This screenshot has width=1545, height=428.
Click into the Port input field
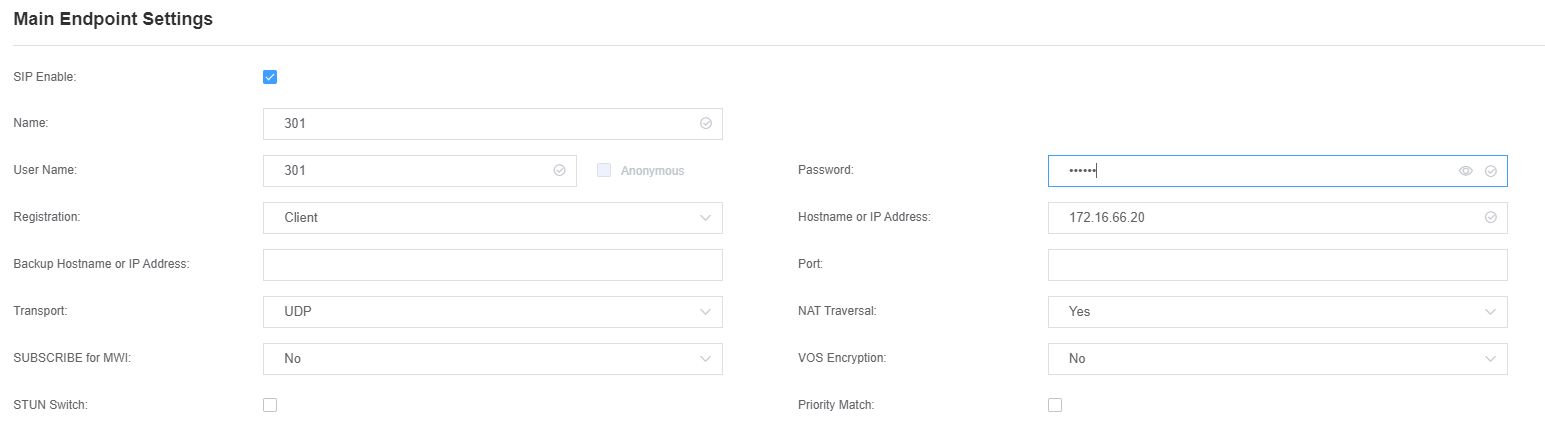[x=1277, y=265]
